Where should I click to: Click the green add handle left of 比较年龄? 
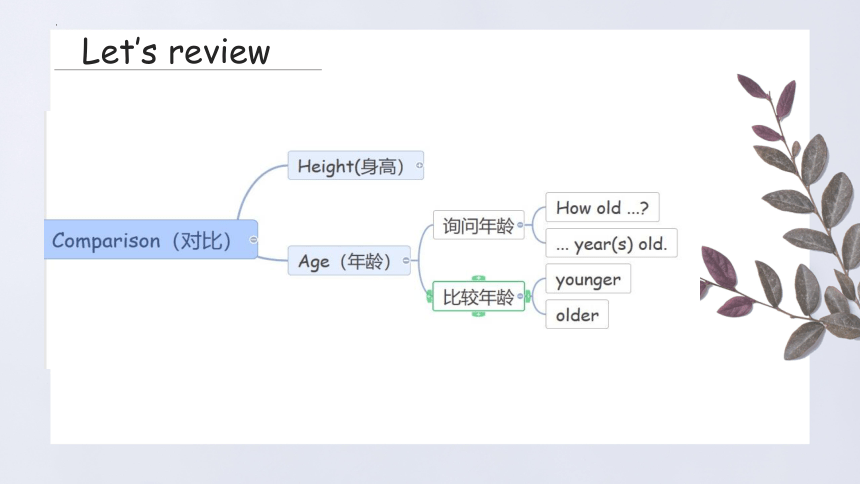[x=429, y=297]
